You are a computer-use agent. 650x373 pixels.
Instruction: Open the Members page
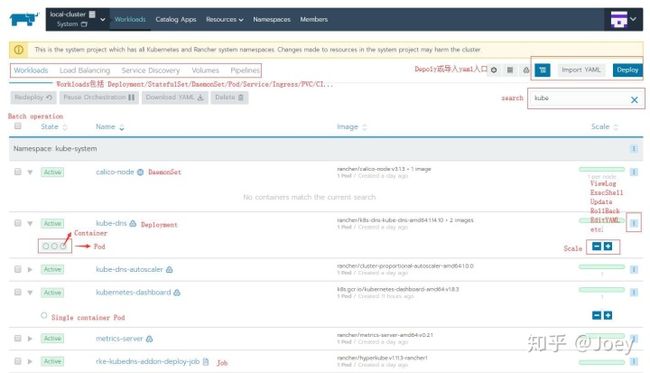314,19
